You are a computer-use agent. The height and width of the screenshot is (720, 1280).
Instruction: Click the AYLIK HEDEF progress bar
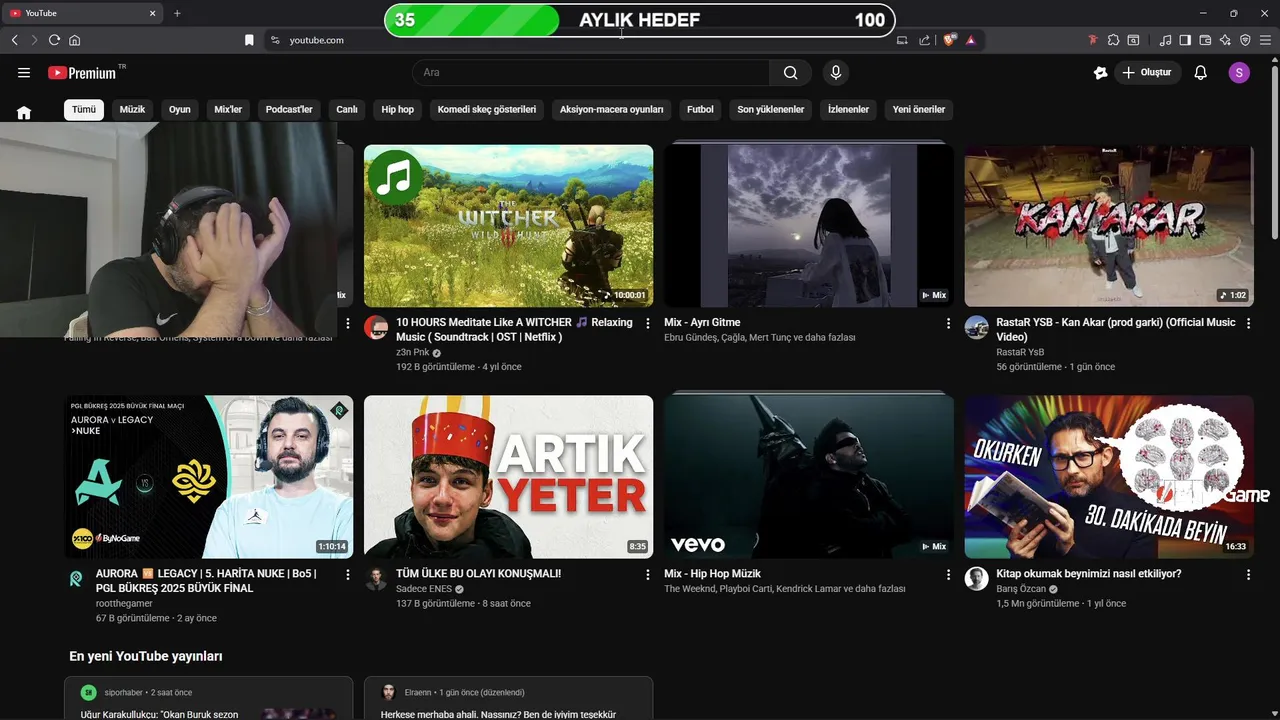click(x=640, y=20)
